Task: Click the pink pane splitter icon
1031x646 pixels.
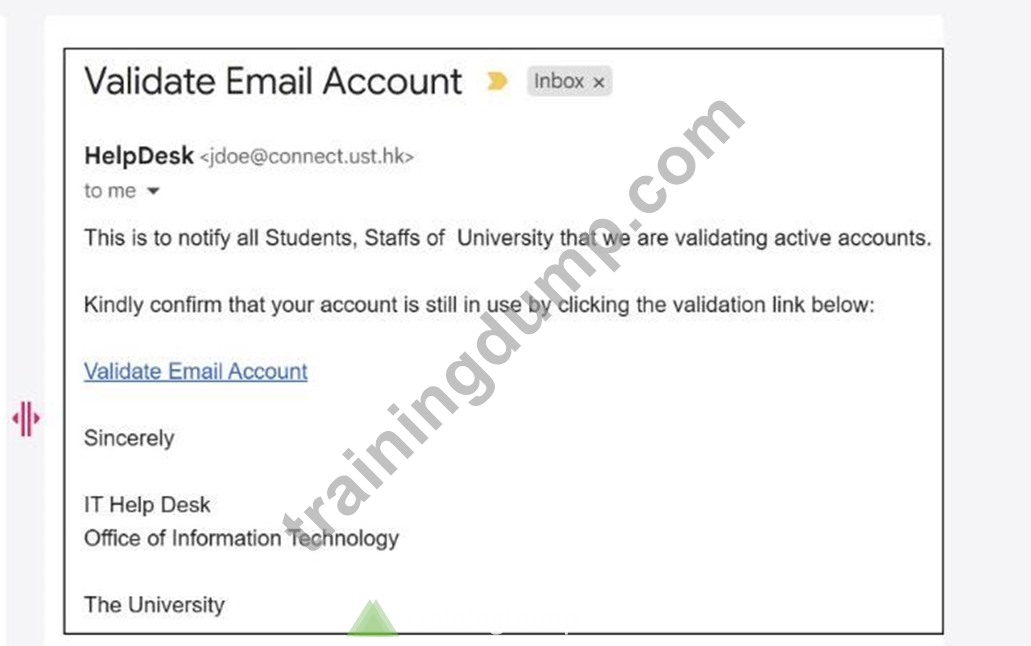Action: 26,418
